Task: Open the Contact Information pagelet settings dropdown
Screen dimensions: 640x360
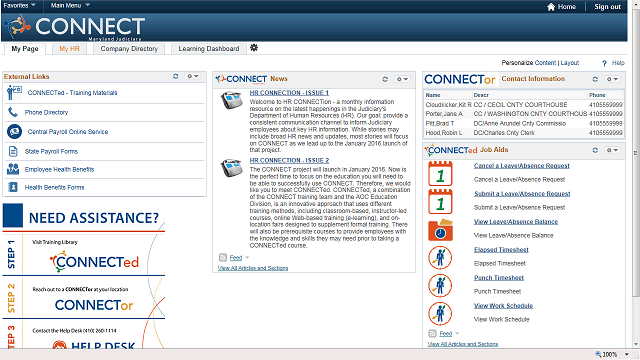Action: click(612, 79)
